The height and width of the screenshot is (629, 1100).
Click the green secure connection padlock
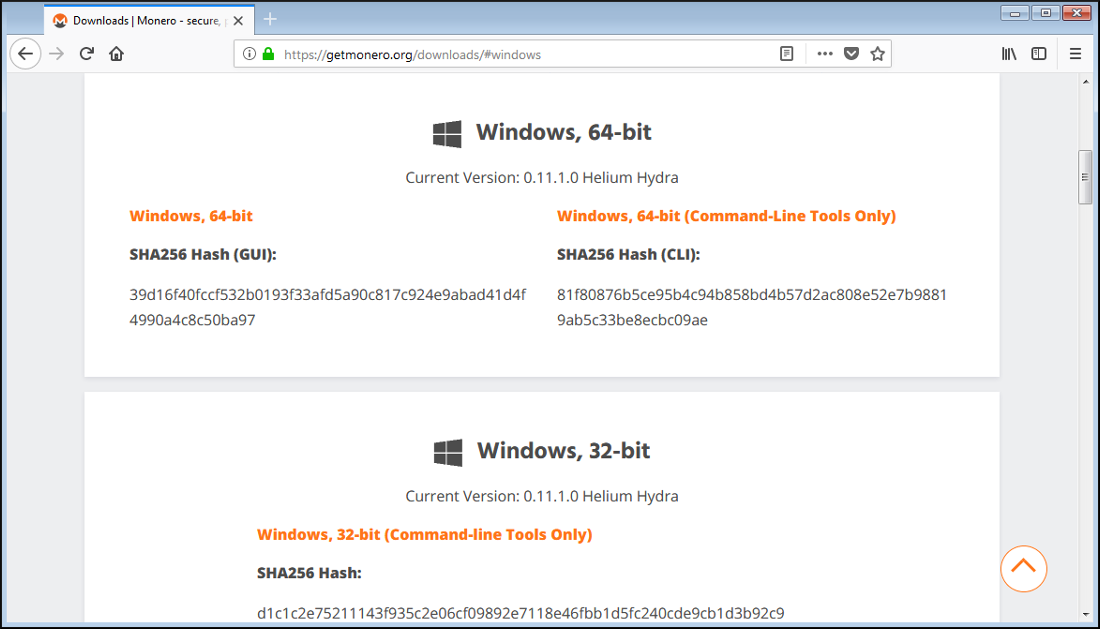tap(268, 54)
